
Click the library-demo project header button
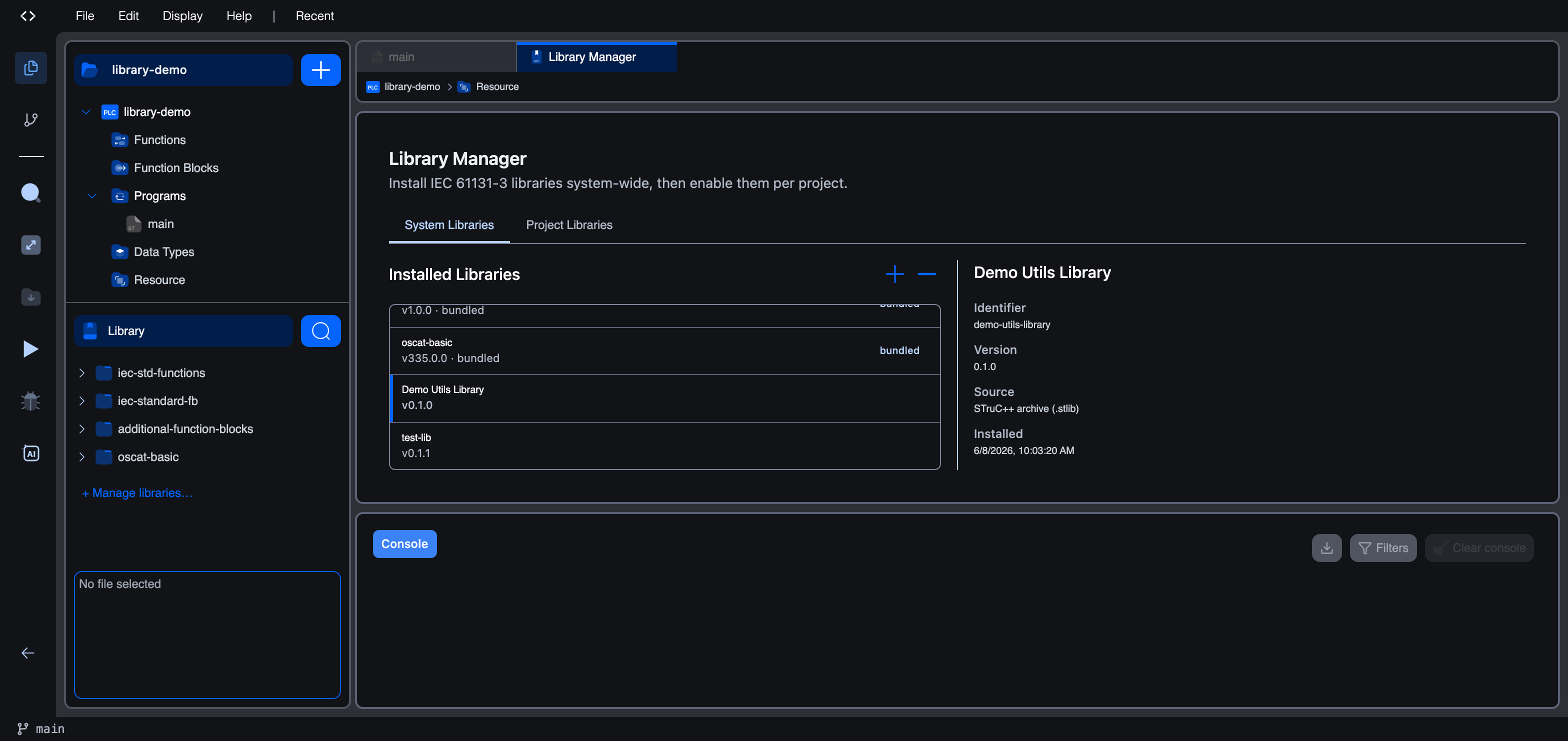coord(183,70)
